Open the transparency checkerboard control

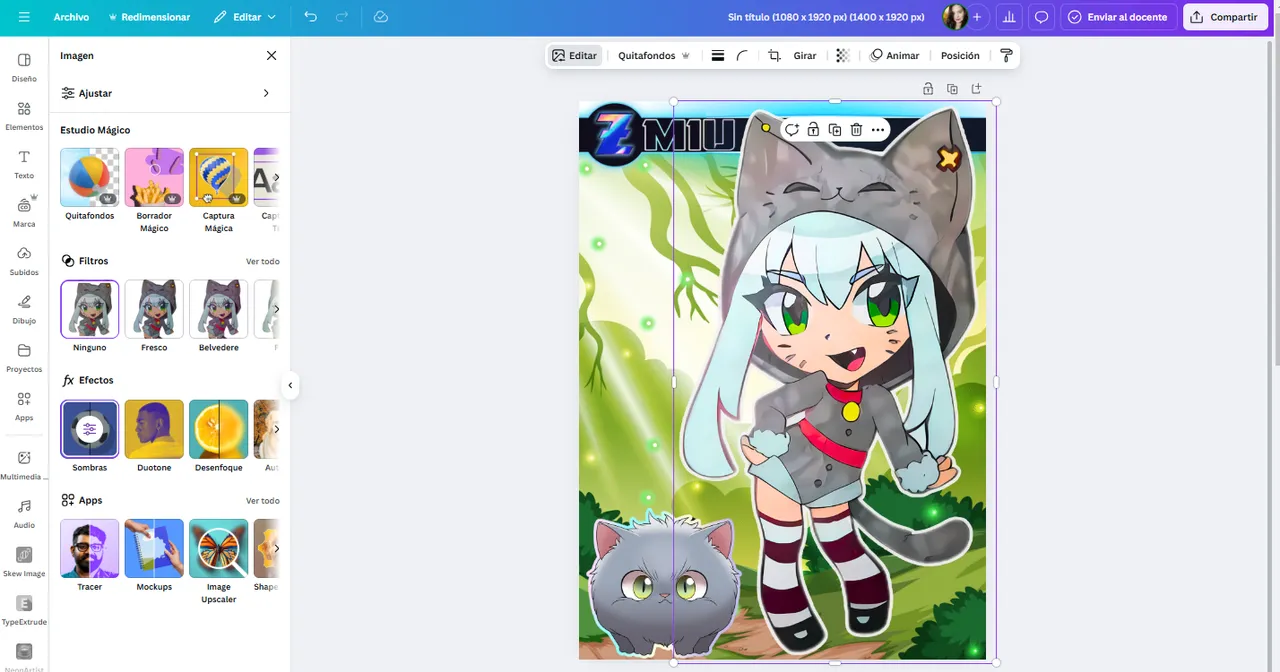tap(843, 56)
